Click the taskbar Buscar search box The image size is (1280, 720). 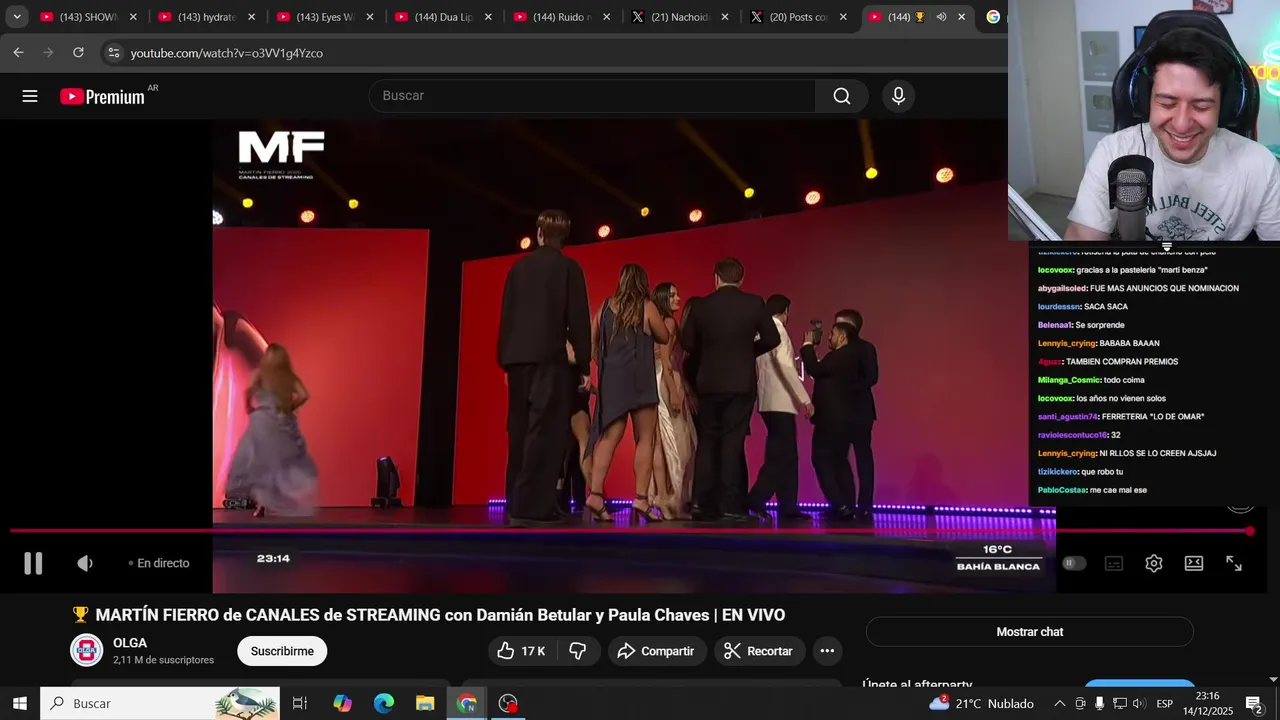160,704
